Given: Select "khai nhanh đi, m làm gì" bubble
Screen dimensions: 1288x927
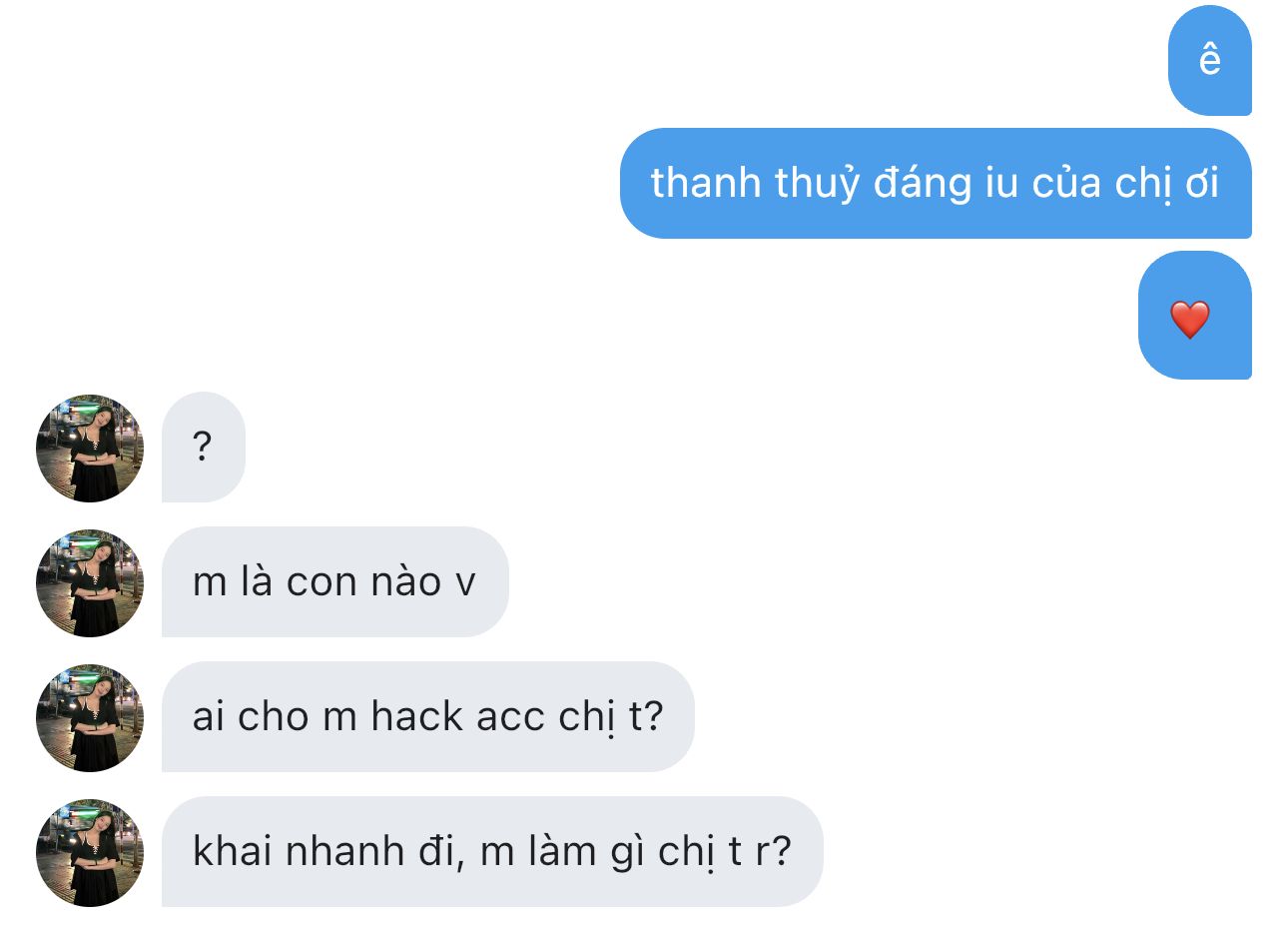Looking at the screenshot, I should [x=492, y=851].
